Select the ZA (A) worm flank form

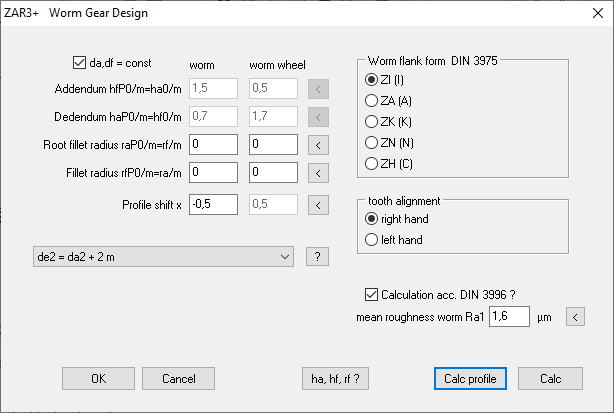373,100
